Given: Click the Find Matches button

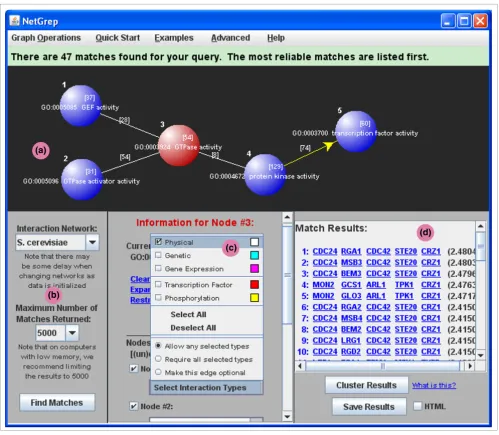Looking at the screenshot, I should tap(57, 403).
